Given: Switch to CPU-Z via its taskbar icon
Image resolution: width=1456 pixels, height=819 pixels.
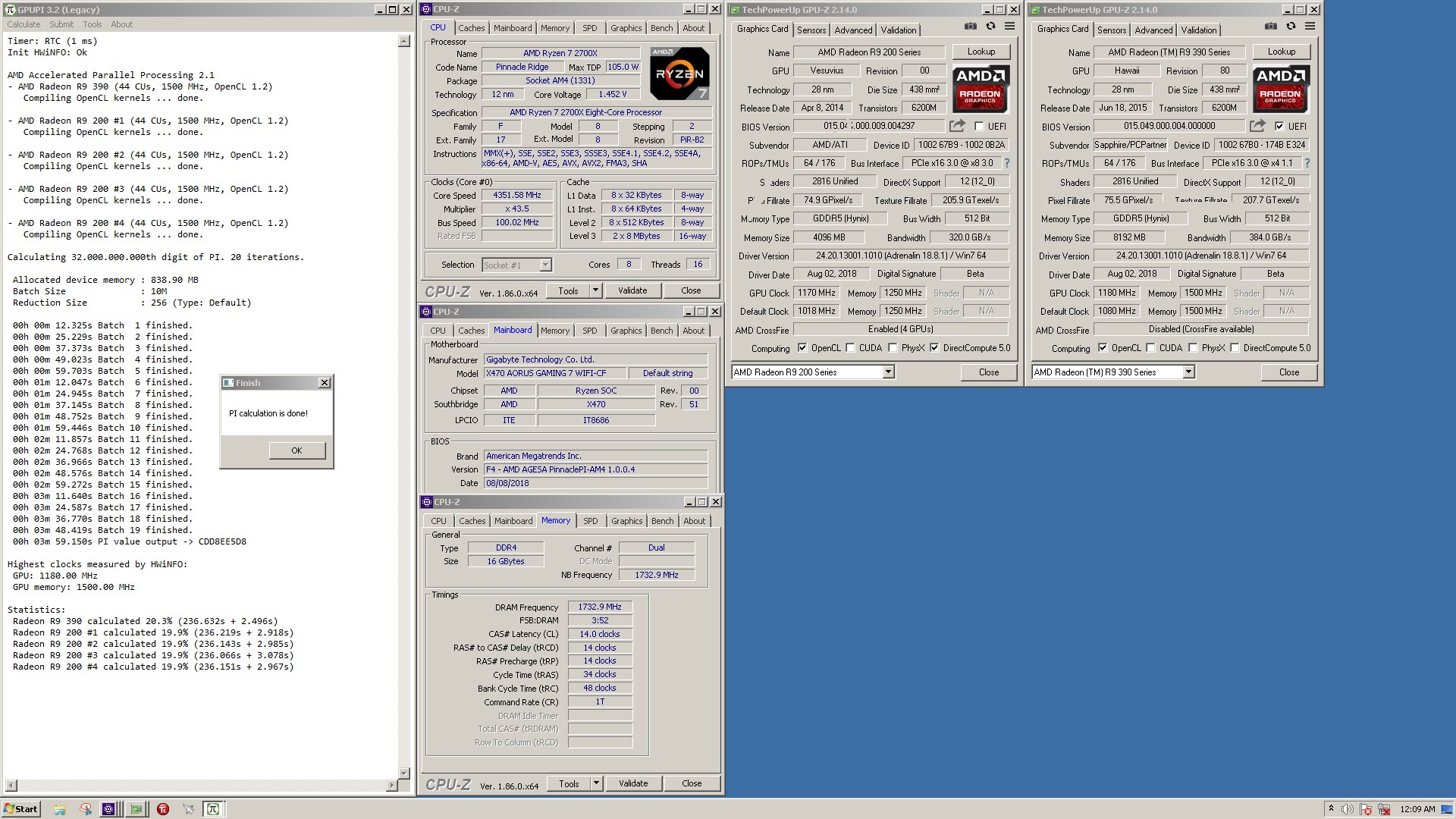Looking at the screenshot, I should click(109, 809).
